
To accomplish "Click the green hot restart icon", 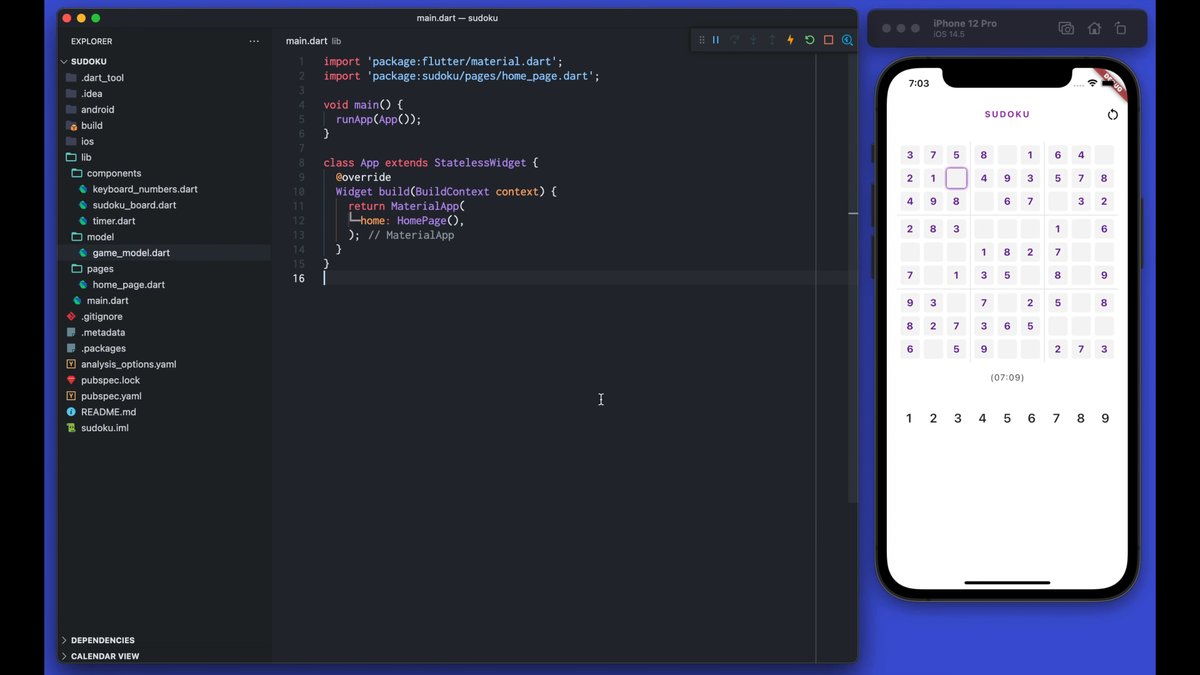I will (x=809, y=40).
